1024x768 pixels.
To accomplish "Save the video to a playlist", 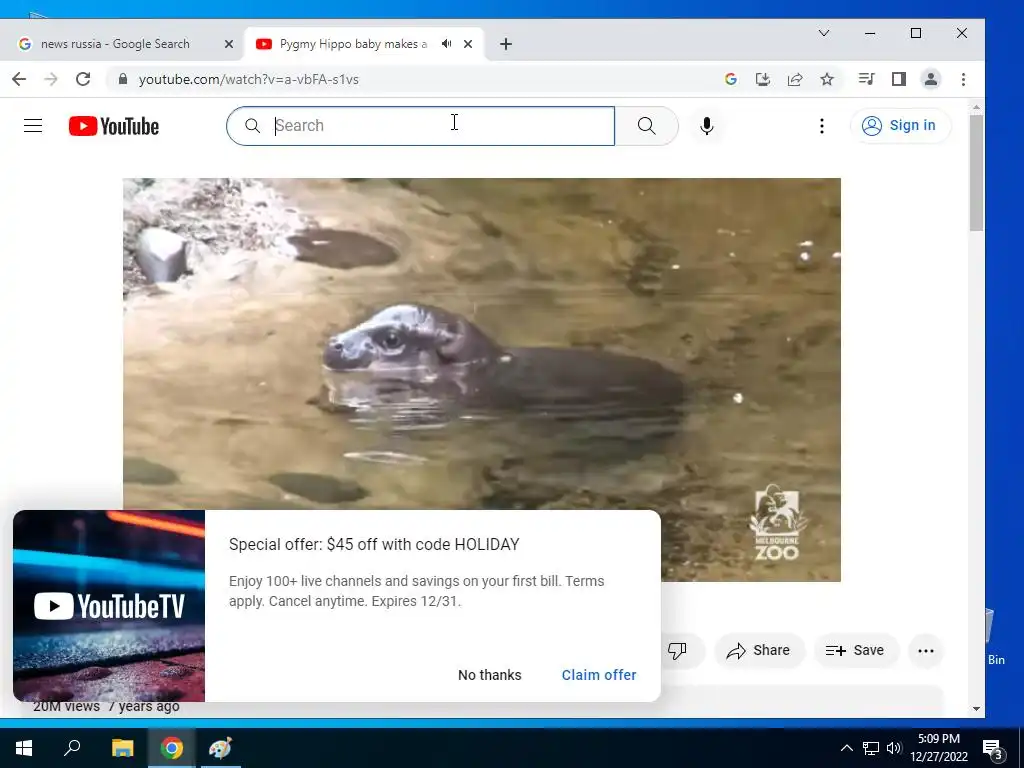I will [856, 650].
